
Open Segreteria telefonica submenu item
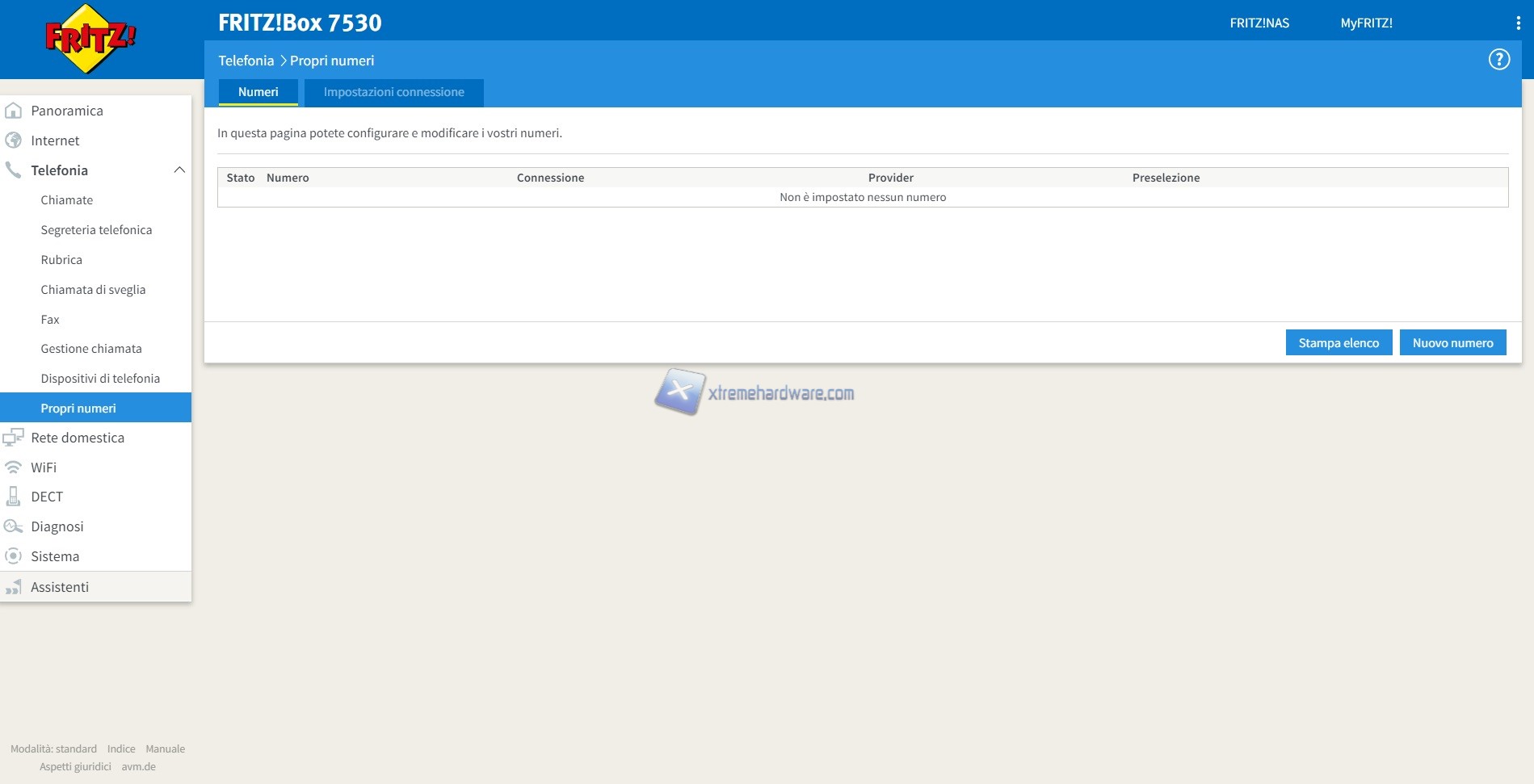[x=96, y=230]
